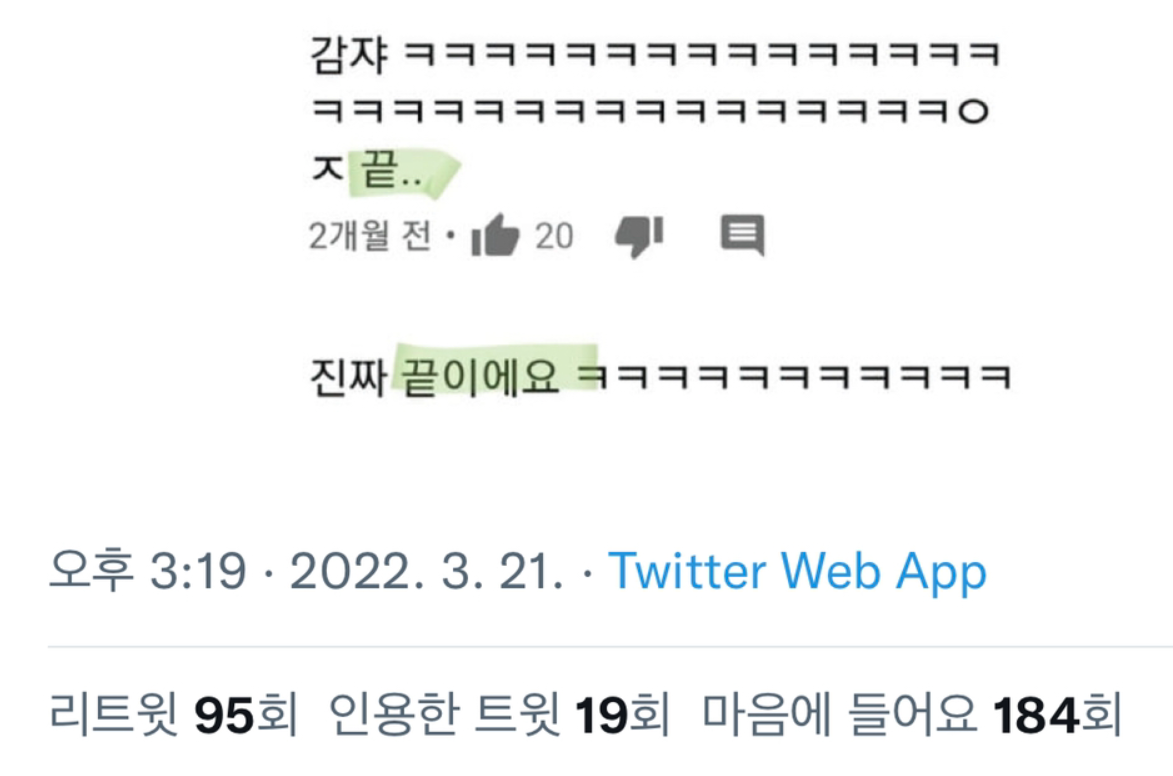Image resolution: width=1173 pixels, height=776 pixels.
Task: Dislike the comment with thumbs-down icon
Action: coord(639,236)
